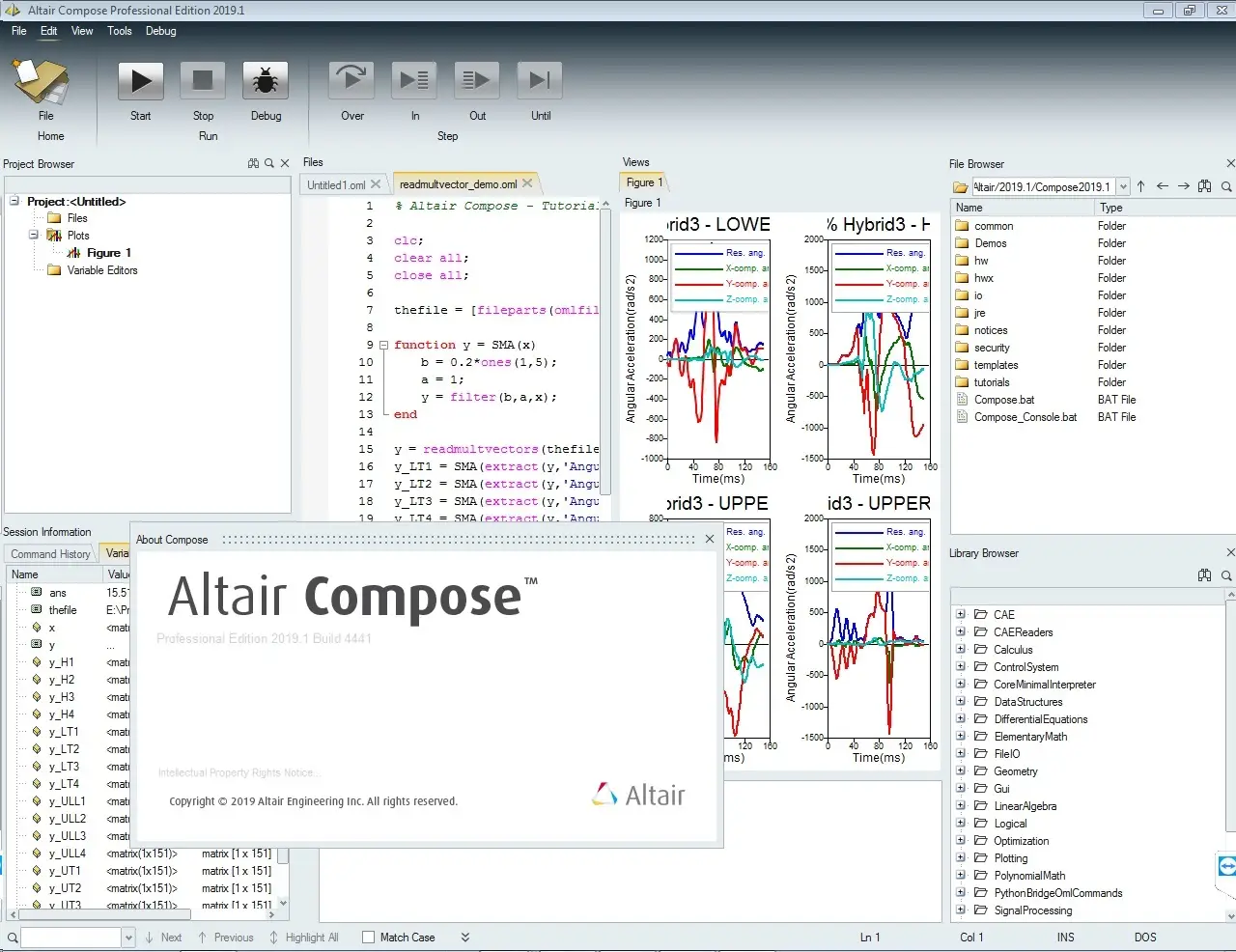Open the Tools menu
Viewport: 1236px width, 952px height.
click(120, 31)
